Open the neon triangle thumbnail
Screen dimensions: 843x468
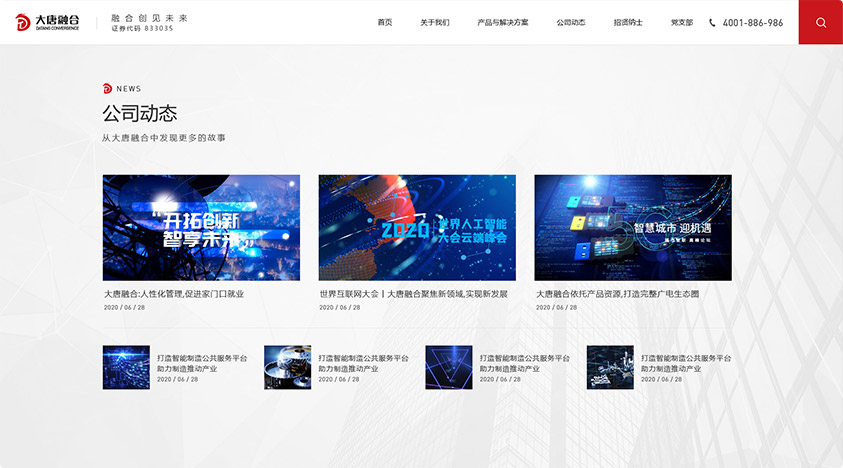click(449, 367)
